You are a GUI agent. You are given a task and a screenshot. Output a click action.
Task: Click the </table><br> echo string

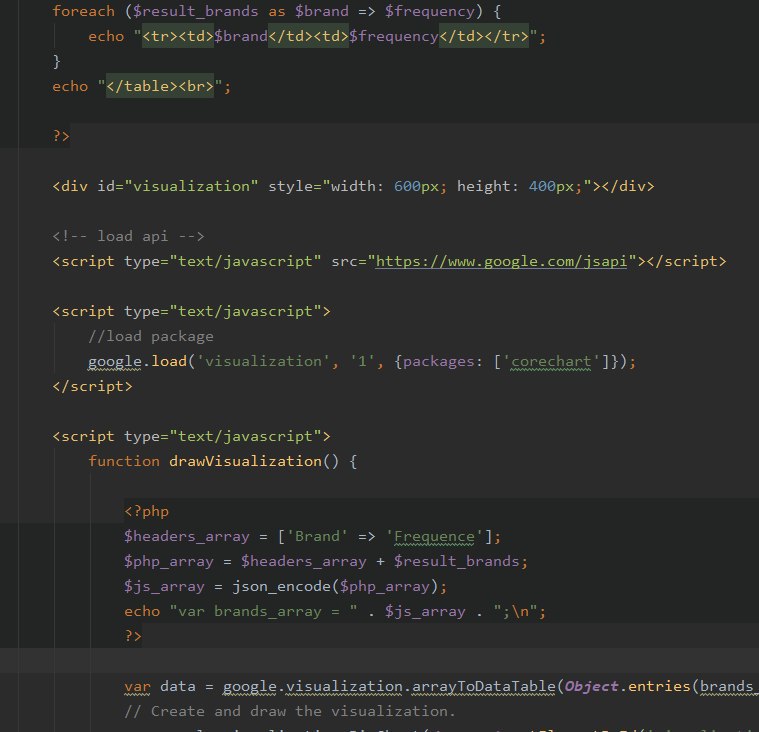(x=160, y=86)
